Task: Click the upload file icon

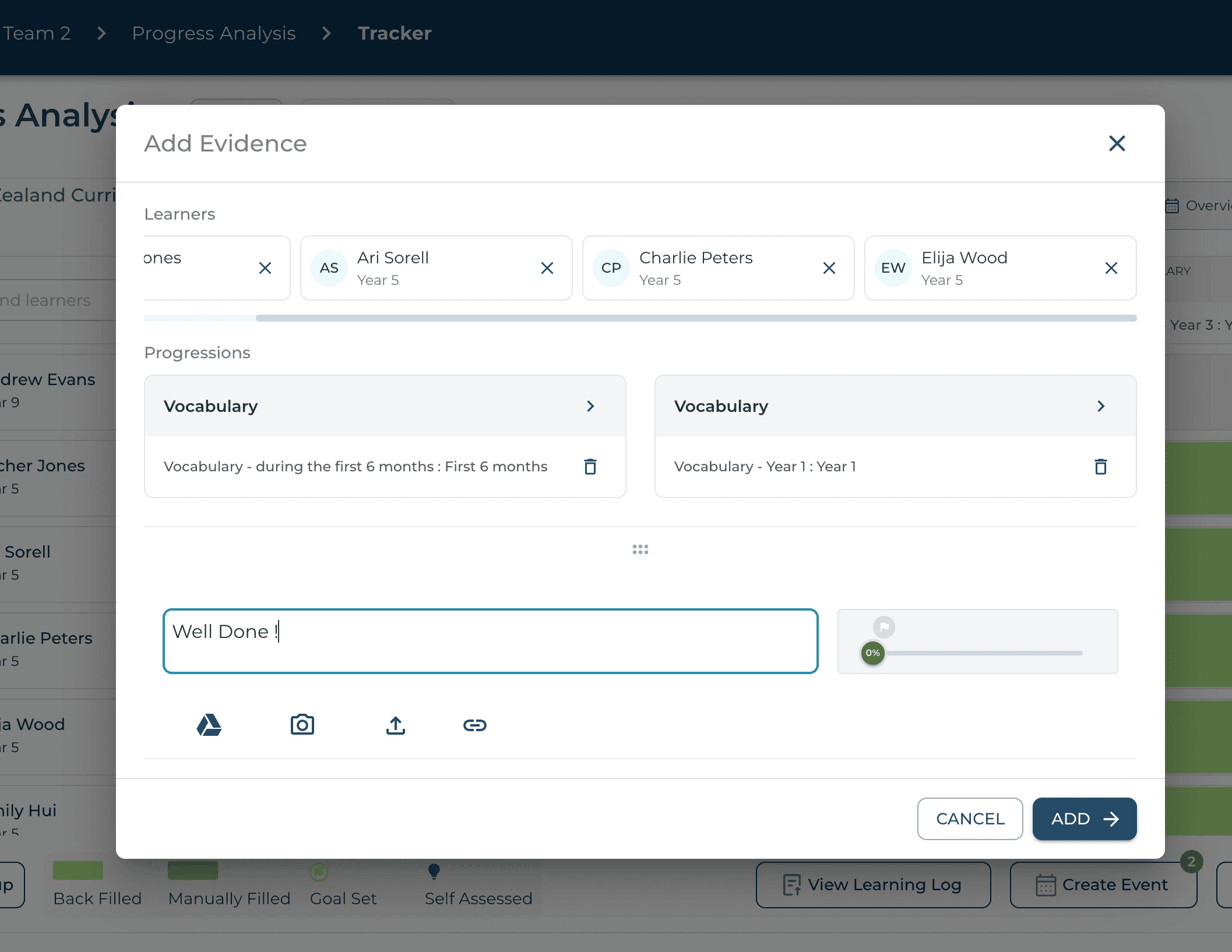Action: [x=395, y=725]
